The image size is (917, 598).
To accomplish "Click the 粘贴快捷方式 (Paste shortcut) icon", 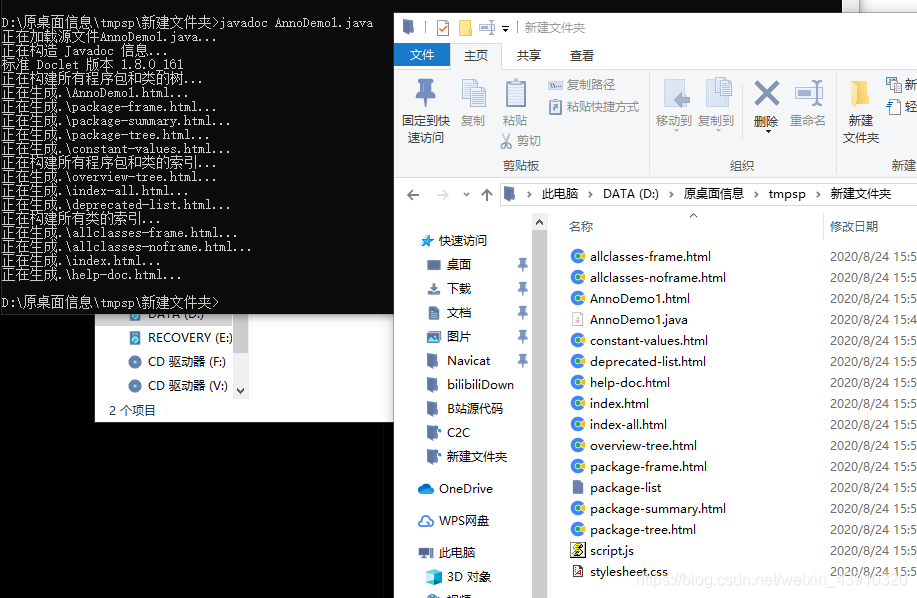I will point(555,106).
